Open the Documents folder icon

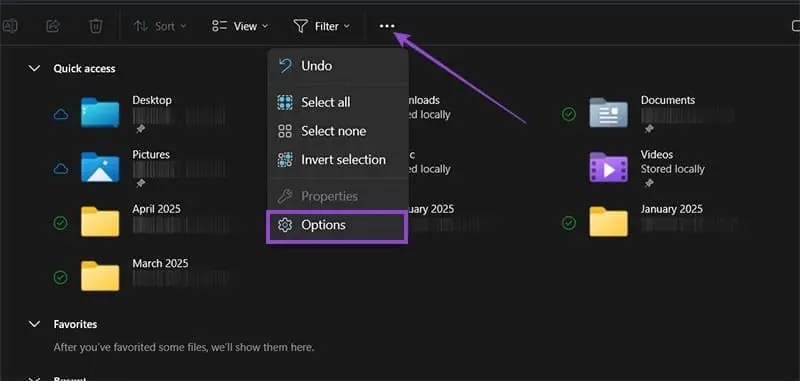[x=608, y=112]
